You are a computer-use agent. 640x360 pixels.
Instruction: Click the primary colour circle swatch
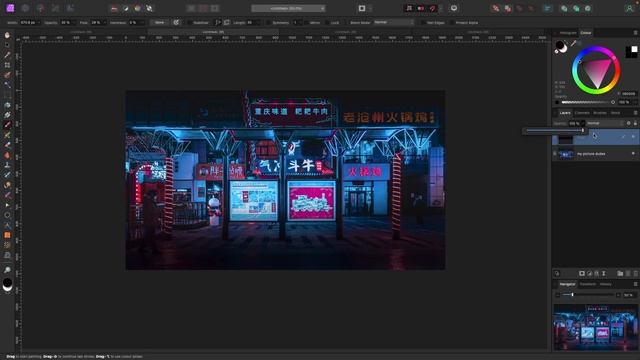(560, 45)
